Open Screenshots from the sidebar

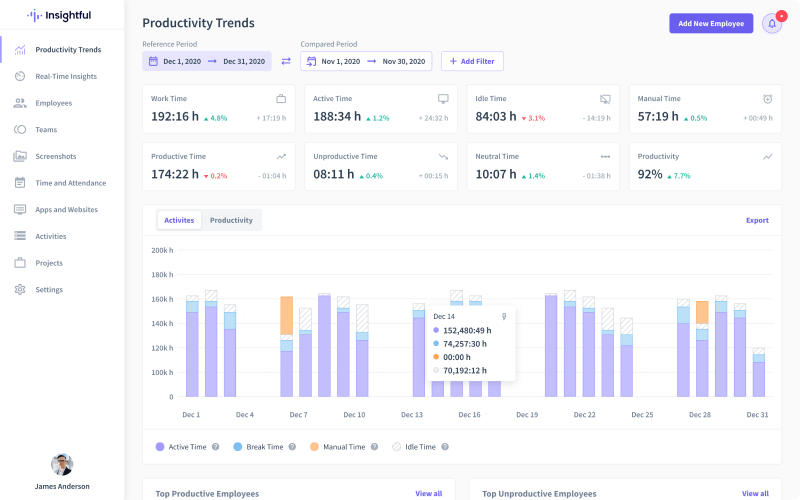[x=55, y=156]
